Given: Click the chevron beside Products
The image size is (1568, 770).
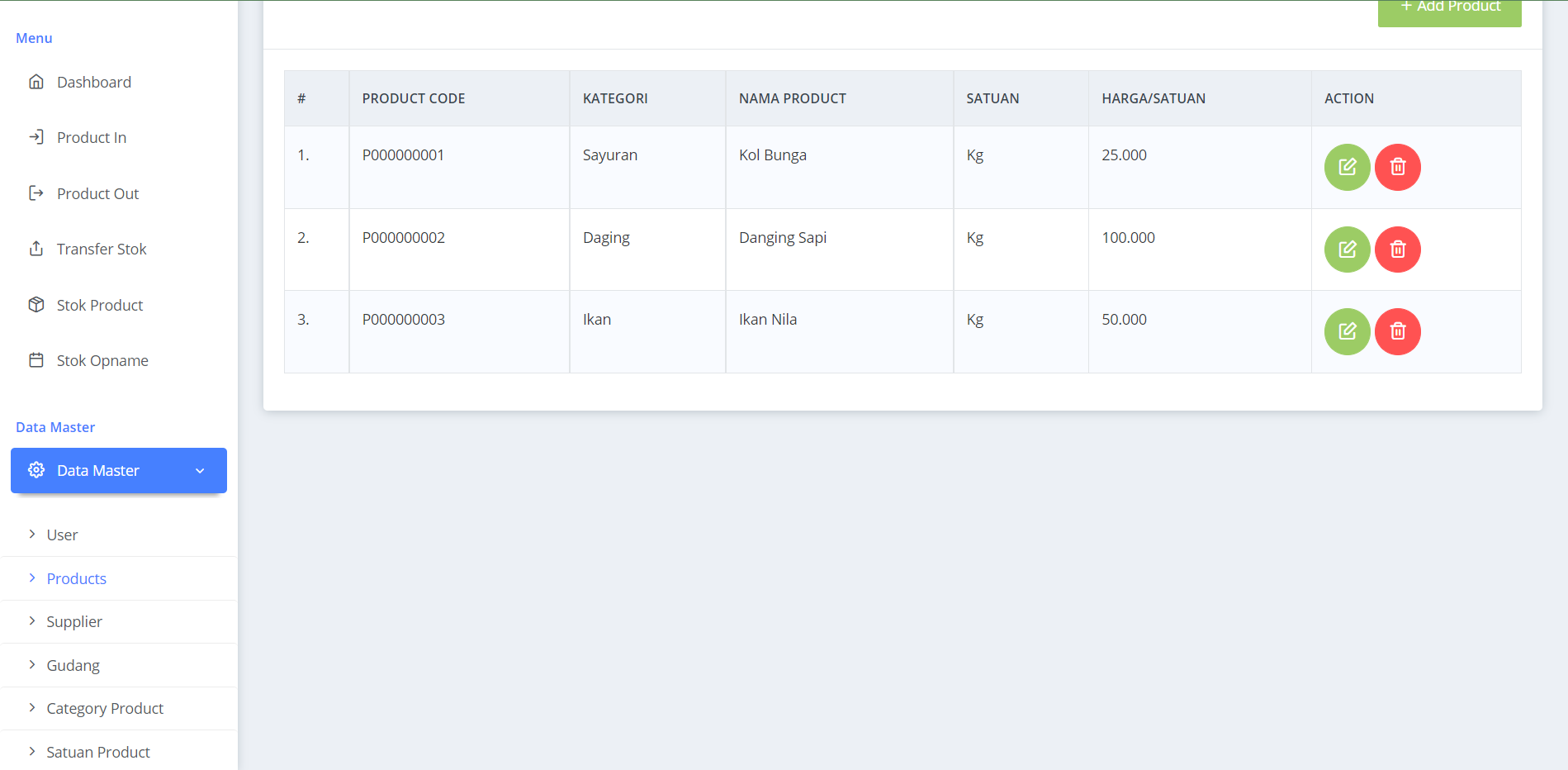Looking at the screenshot, I should [x=32, y=578].
